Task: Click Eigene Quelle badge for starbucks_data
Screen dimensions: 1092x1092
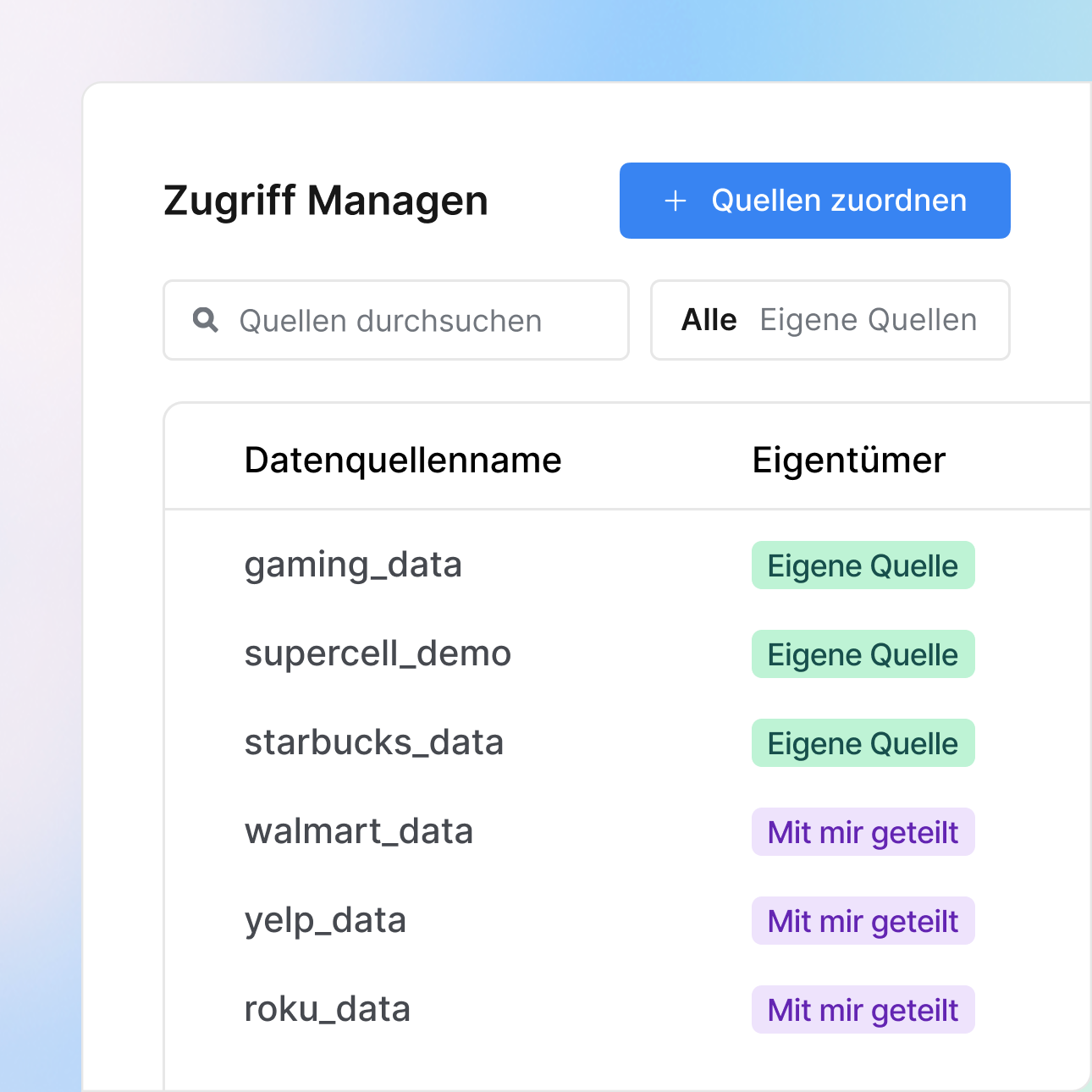Action: pos(863,743)
